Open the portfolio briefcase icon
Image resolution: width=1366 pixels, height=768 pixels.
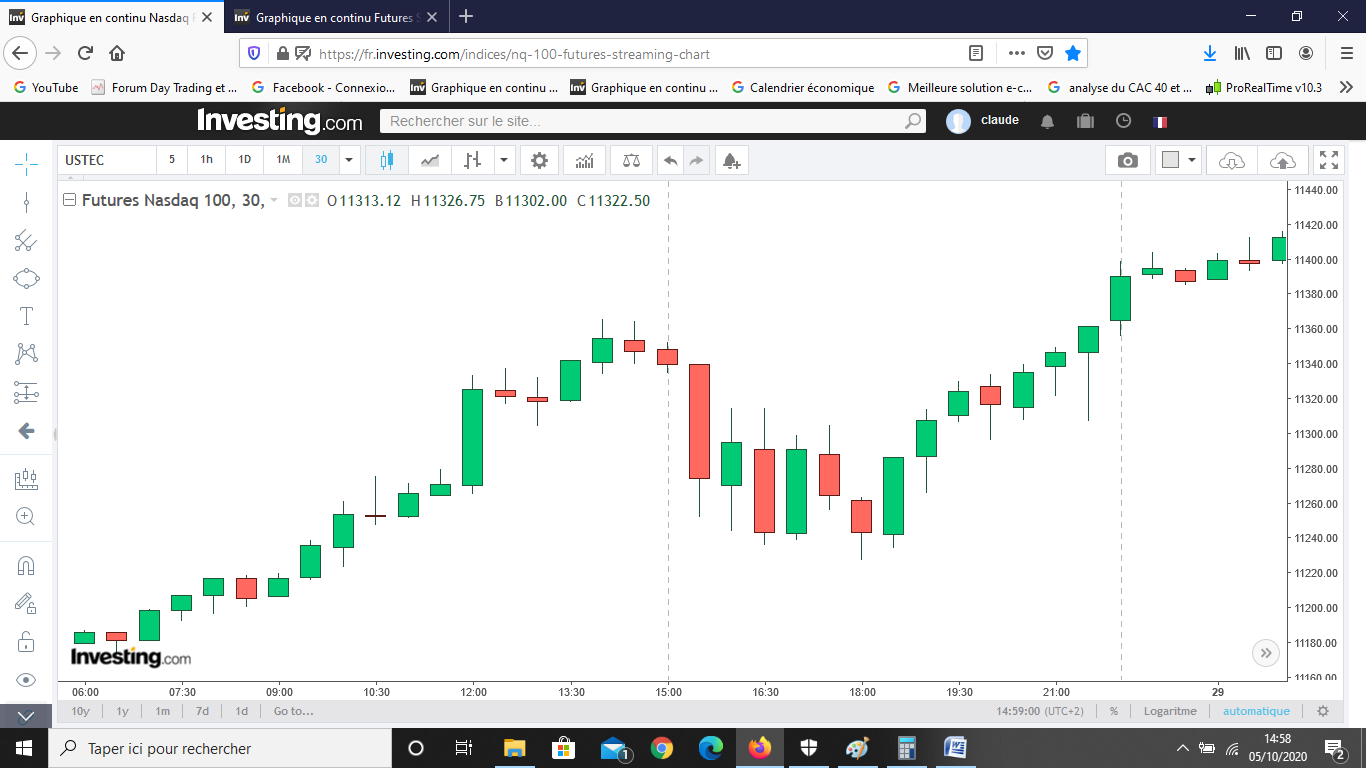(x=1085, y=121)
